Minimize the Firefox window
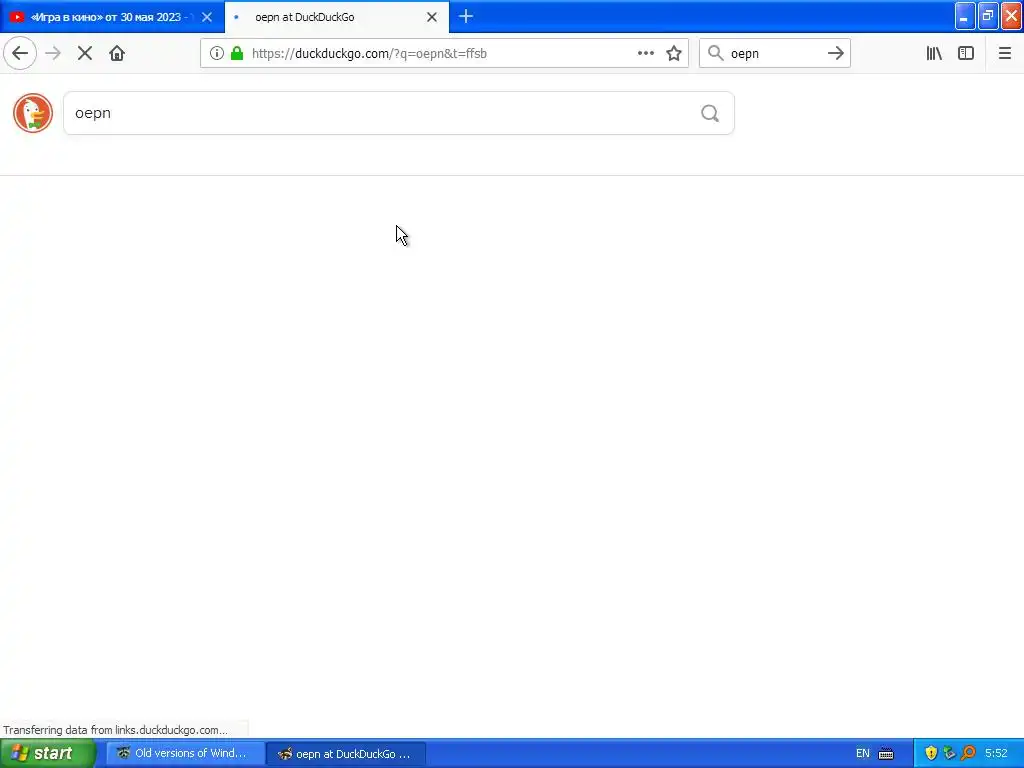The width and height of the screenshot is (1024, 768). [965, 16]
